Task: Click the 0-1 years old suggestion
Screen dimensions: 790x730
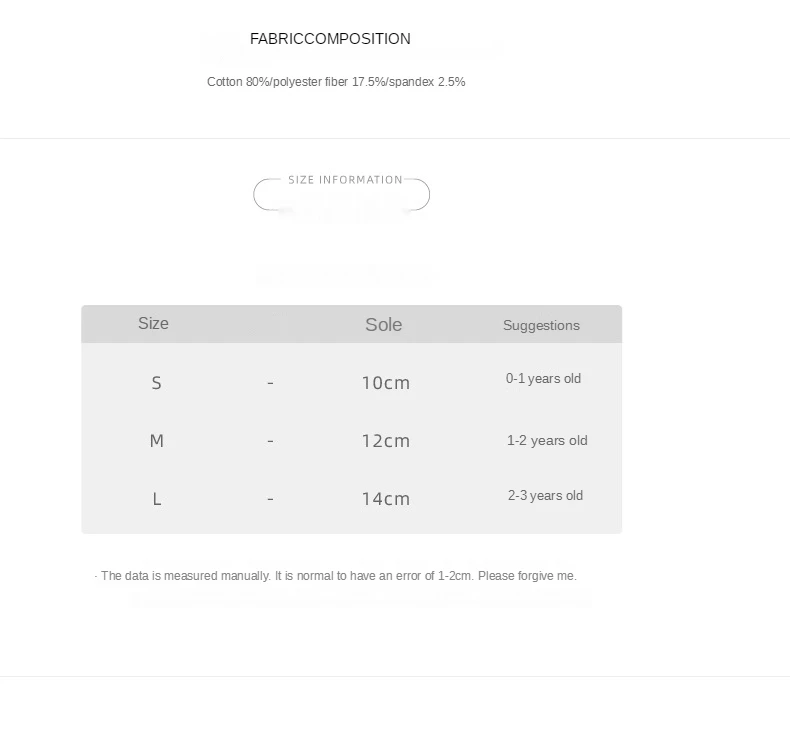Action: pos(543,378)
